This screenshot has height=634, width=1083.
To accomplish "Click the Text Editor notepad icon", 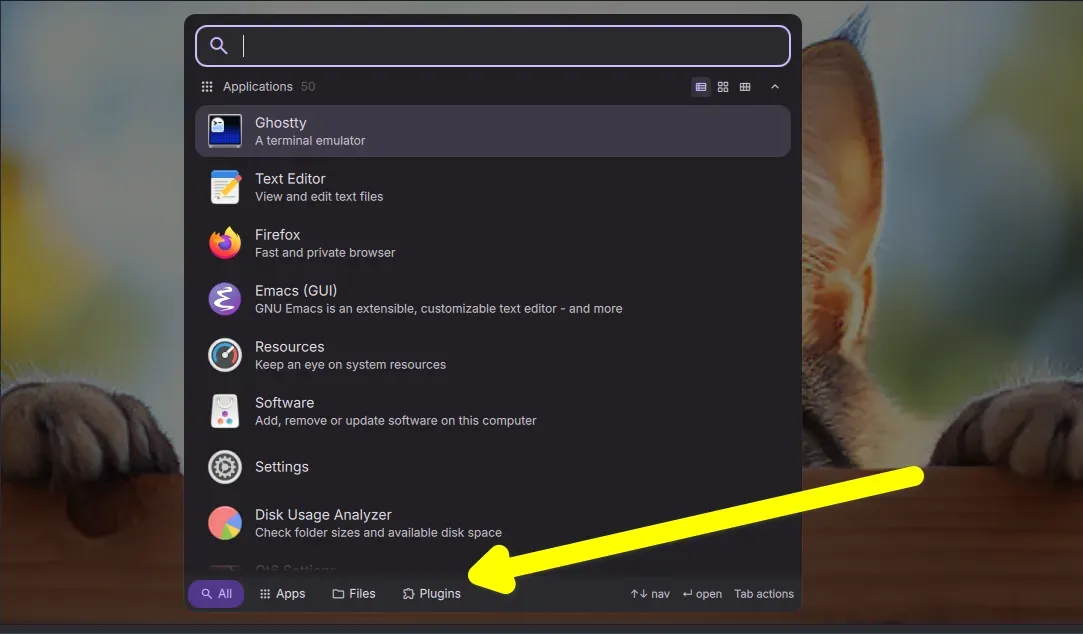I will click(x=225, y=187).
